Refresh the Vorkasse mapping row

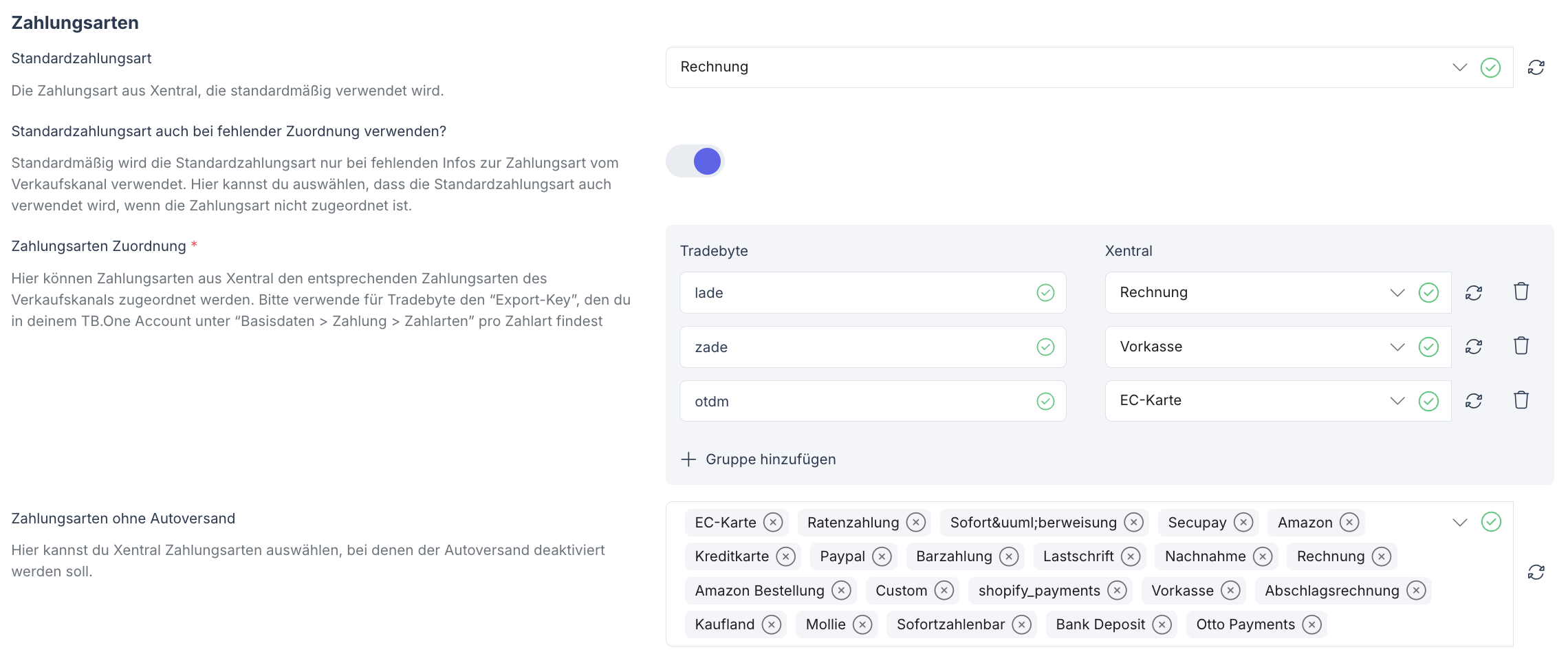pyautogui.click(x=1473, y=346)
